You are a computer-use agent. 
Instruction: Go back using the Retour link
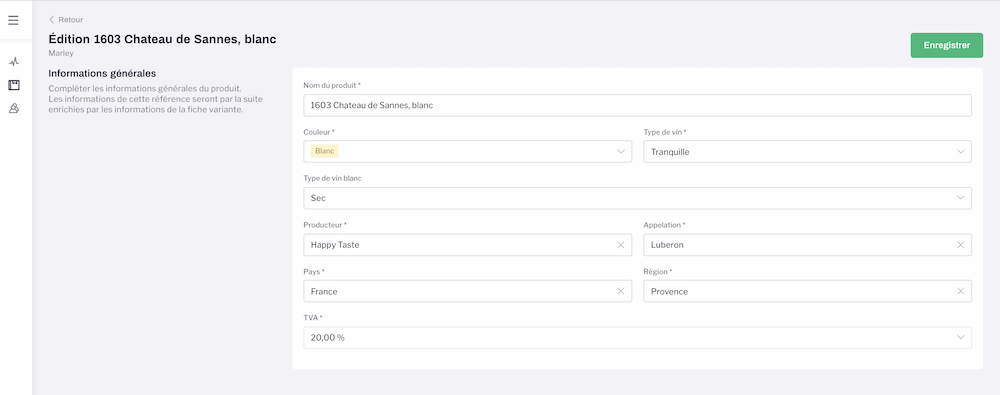66,20
